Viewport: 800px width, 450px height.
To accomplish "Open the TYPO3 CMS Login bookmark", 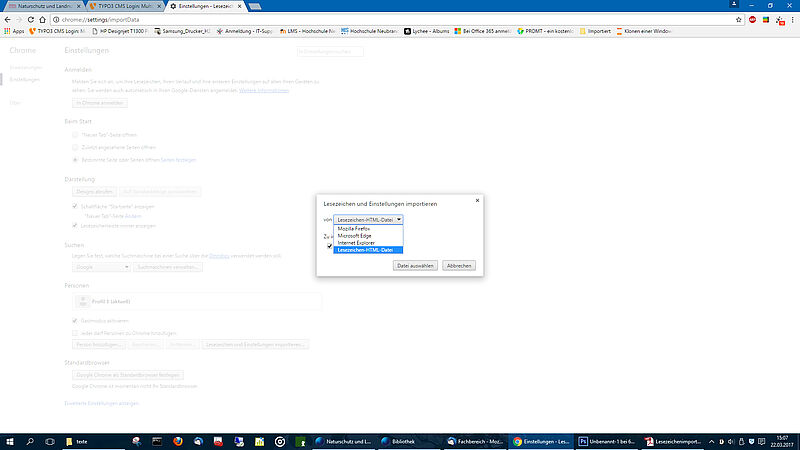I will (x=57, y=31).
